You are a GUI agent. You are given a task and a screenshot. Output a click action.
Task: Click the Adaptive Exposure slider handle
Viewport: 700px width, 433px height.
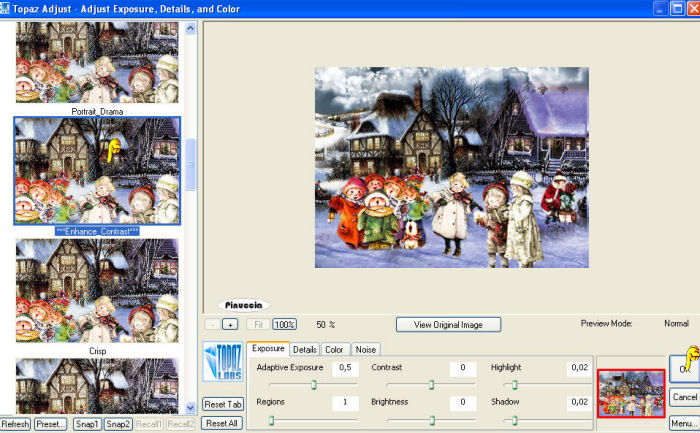point(314,384)
